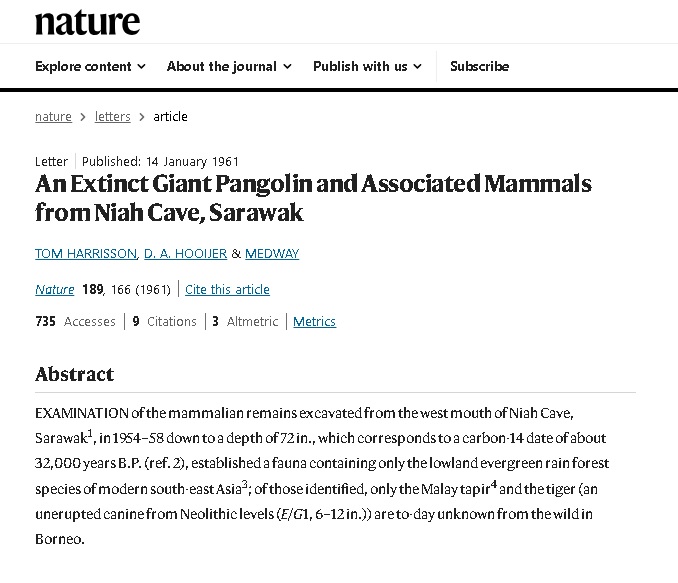Click the article title heading
The height and width of the screenshot is (583, 678).
click(x=313, y=198)
